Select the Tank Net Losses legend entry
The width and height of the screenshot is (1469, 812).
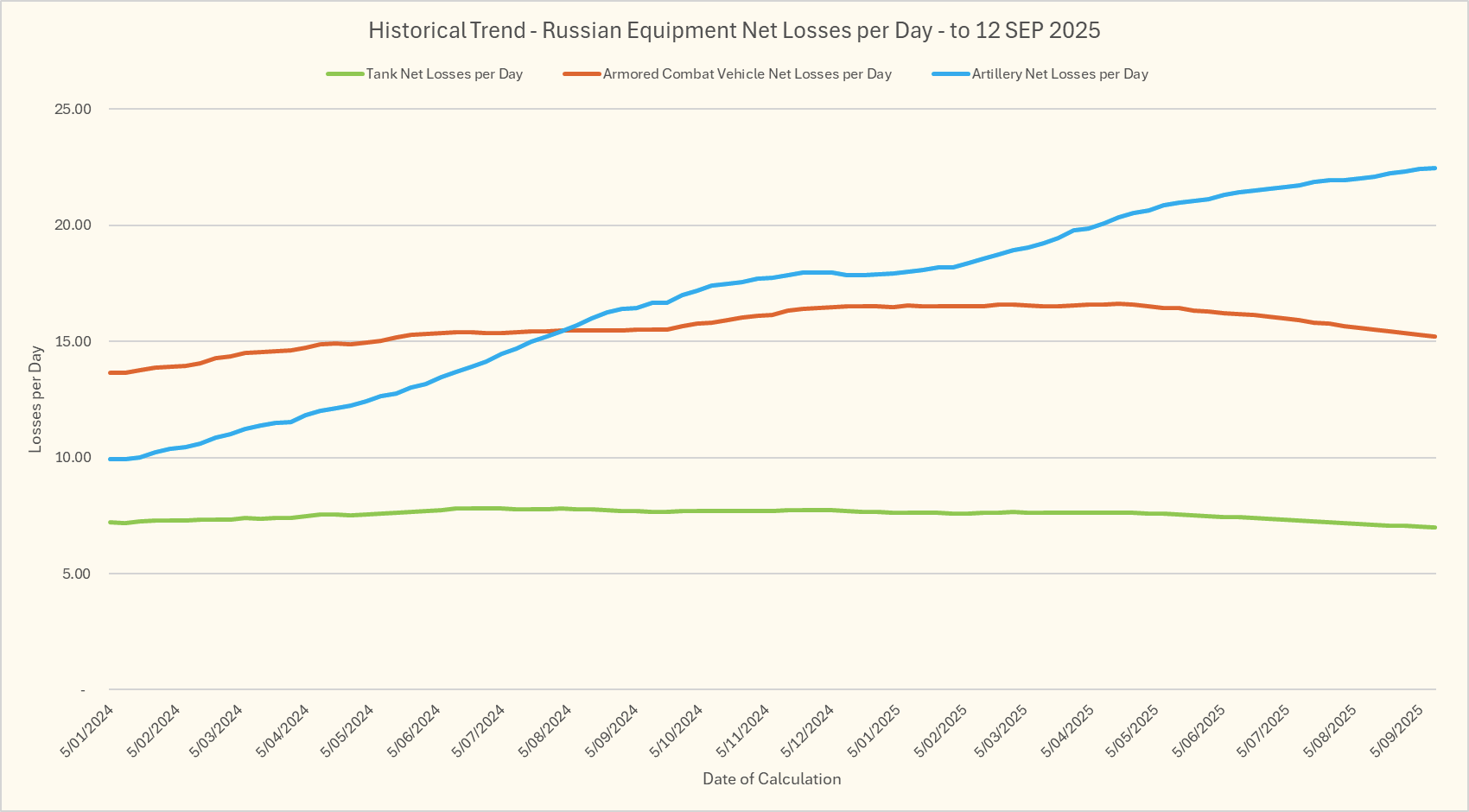pyautogui.click(x=444, y=74)
